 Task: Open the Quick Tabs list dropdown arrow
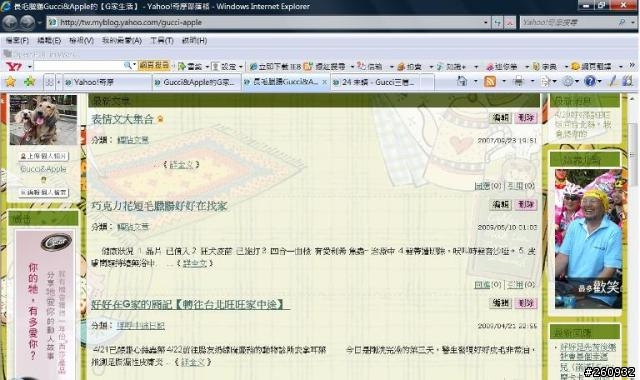coord(58,82)
